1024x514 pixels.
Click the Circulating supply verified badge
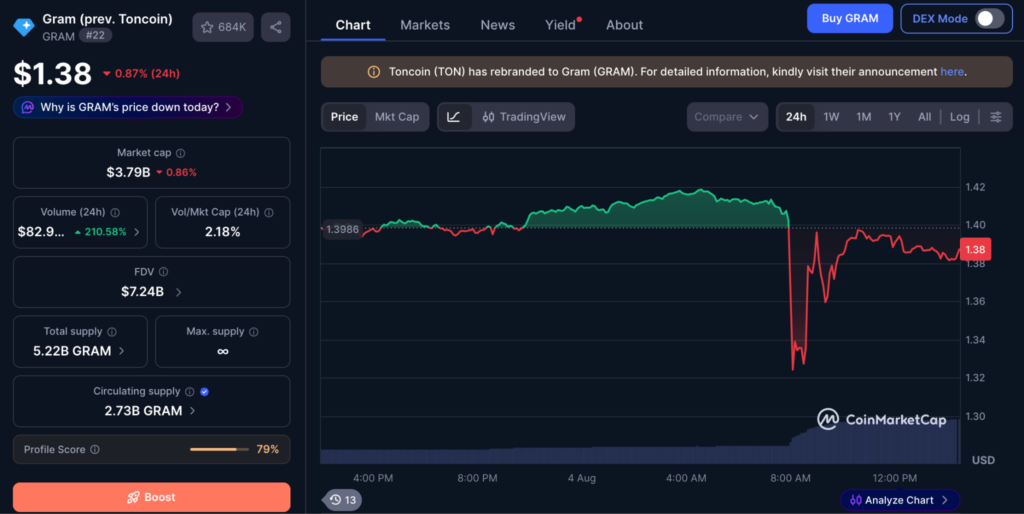point(204,391)
